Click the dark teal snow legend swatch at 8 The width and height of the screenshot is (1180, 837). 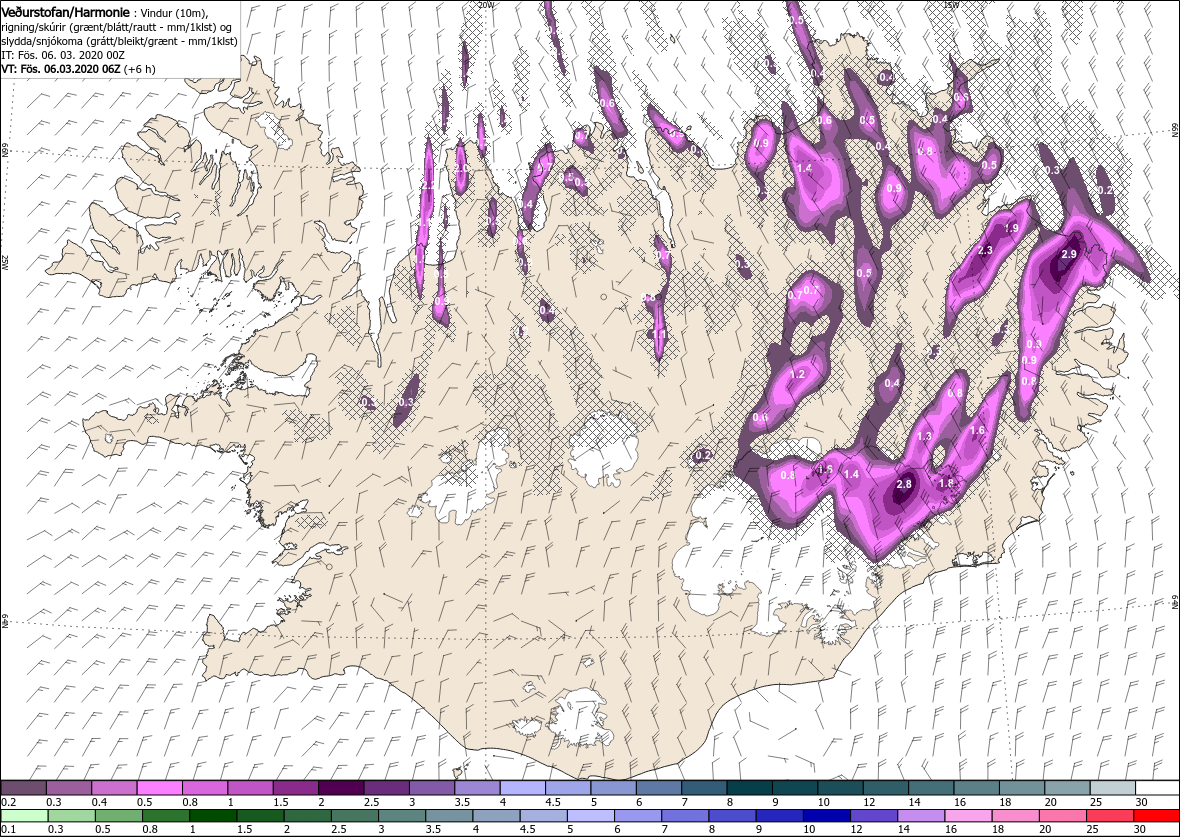tap(749, 787)
